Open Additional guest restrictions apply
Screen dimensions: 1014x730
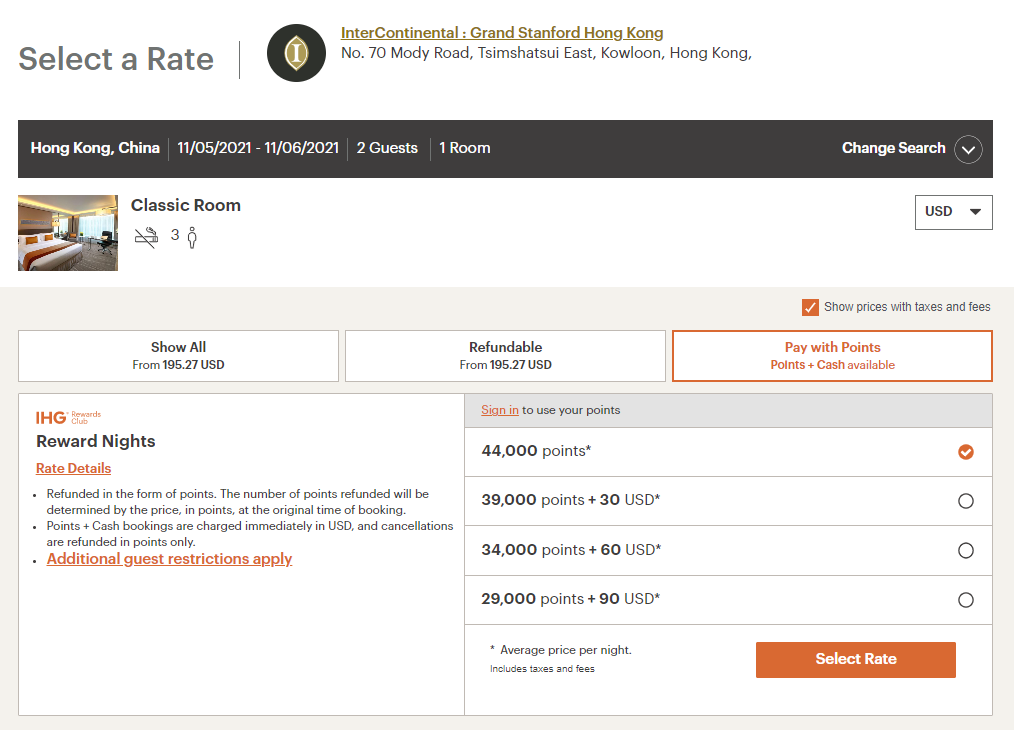[169, 558]
